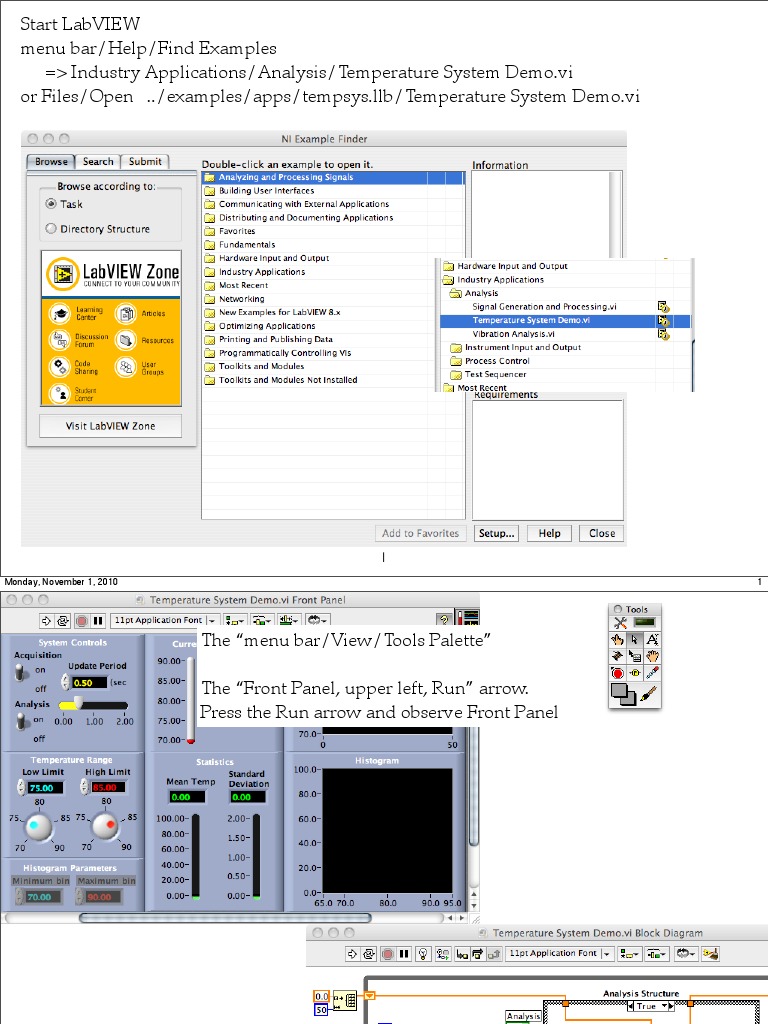Toggle Highlight Execution light bulb on the Block Diagram

coord(423,954)
